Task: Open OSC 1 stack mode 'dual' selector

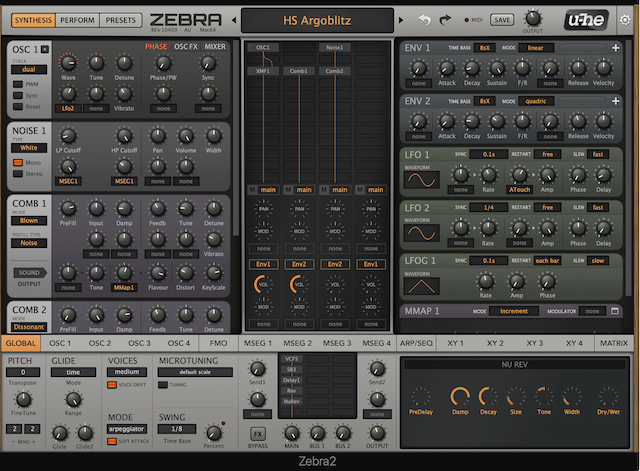Action: (x=29, y=69)
